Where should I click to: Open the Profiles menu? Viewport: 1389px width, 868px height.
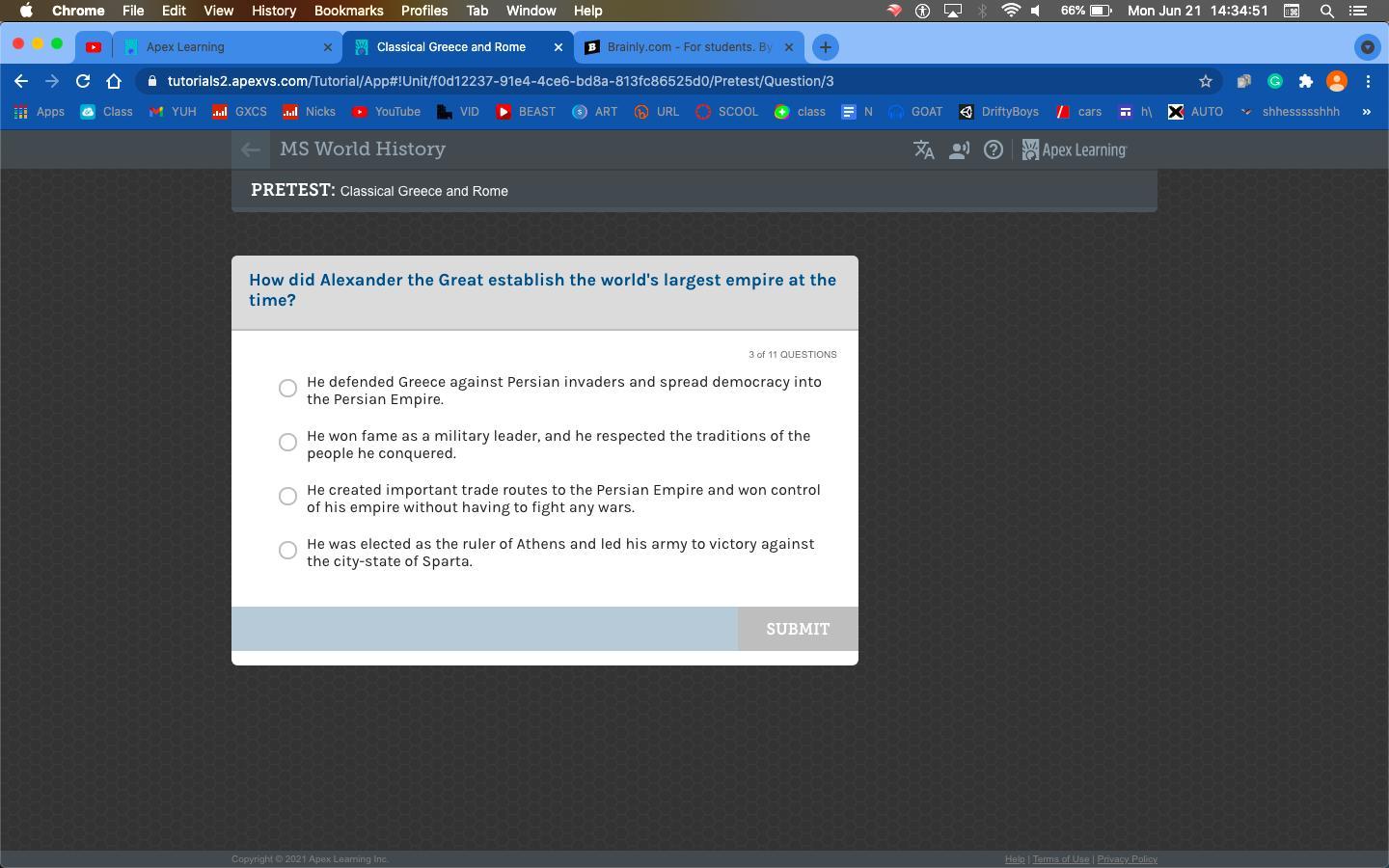(x=424, y=11)
